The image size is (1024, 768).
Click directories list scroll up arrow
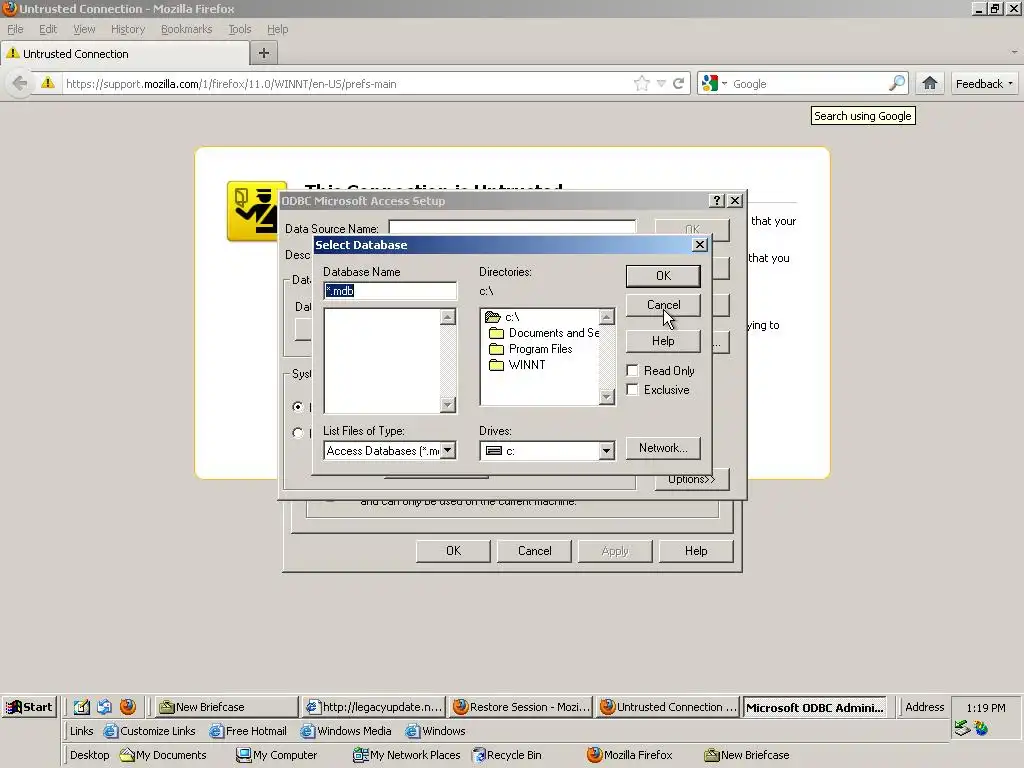[x=607, y=317]
